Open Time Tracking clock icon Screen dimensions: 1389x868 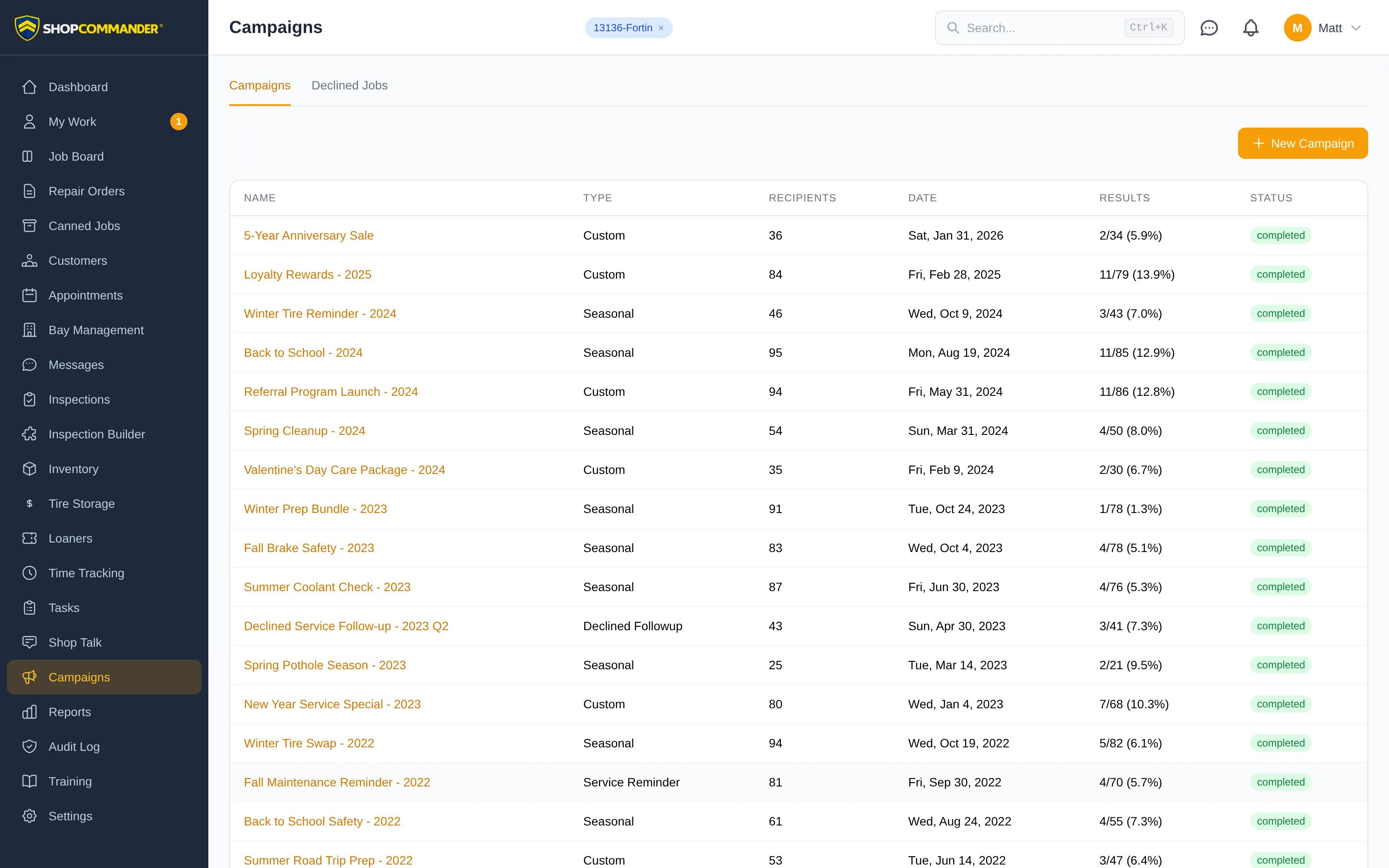coord(29,573)
